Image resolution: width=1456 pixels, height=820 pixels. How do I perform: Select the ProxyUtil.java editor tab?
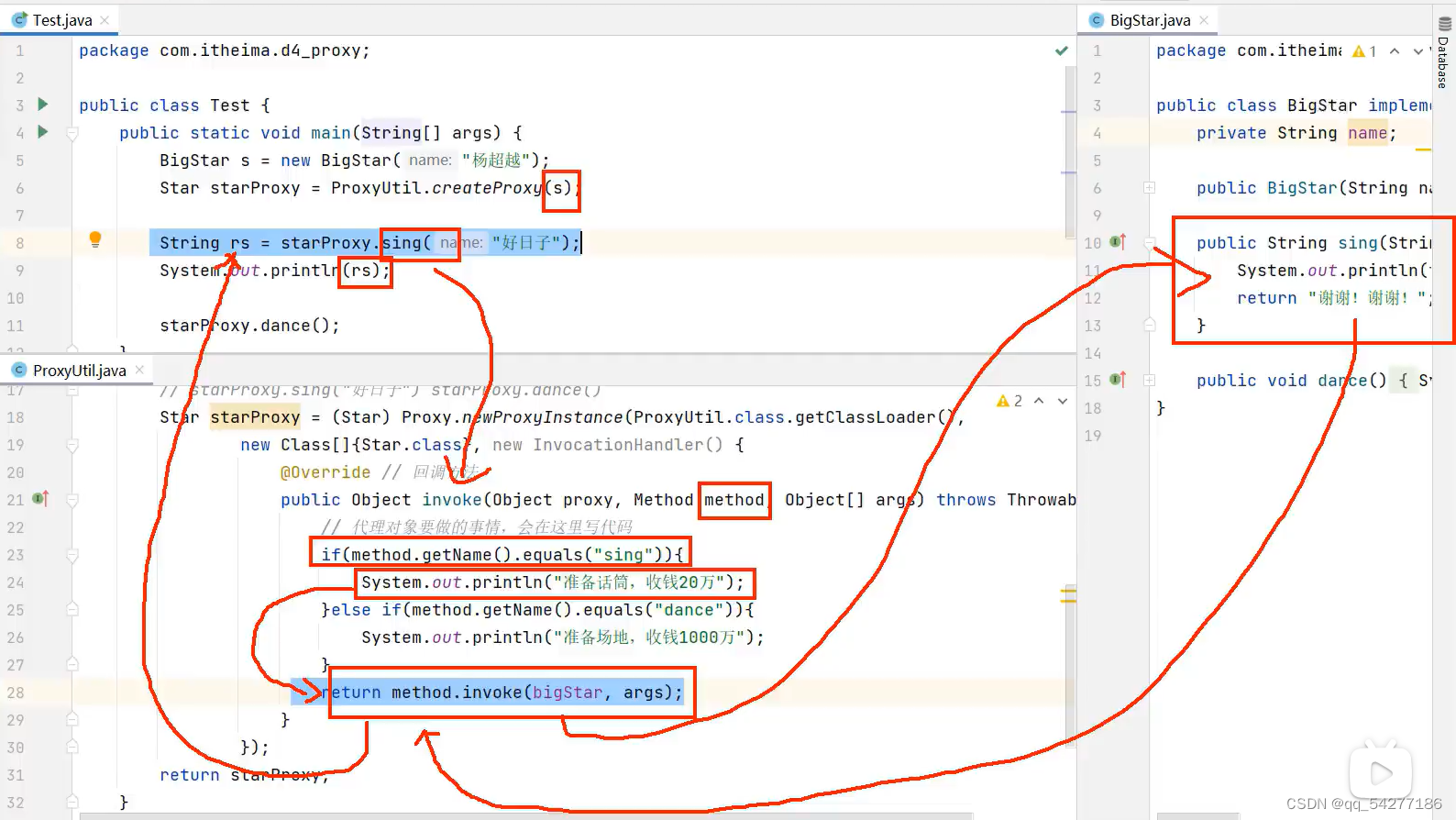[78, 371]
